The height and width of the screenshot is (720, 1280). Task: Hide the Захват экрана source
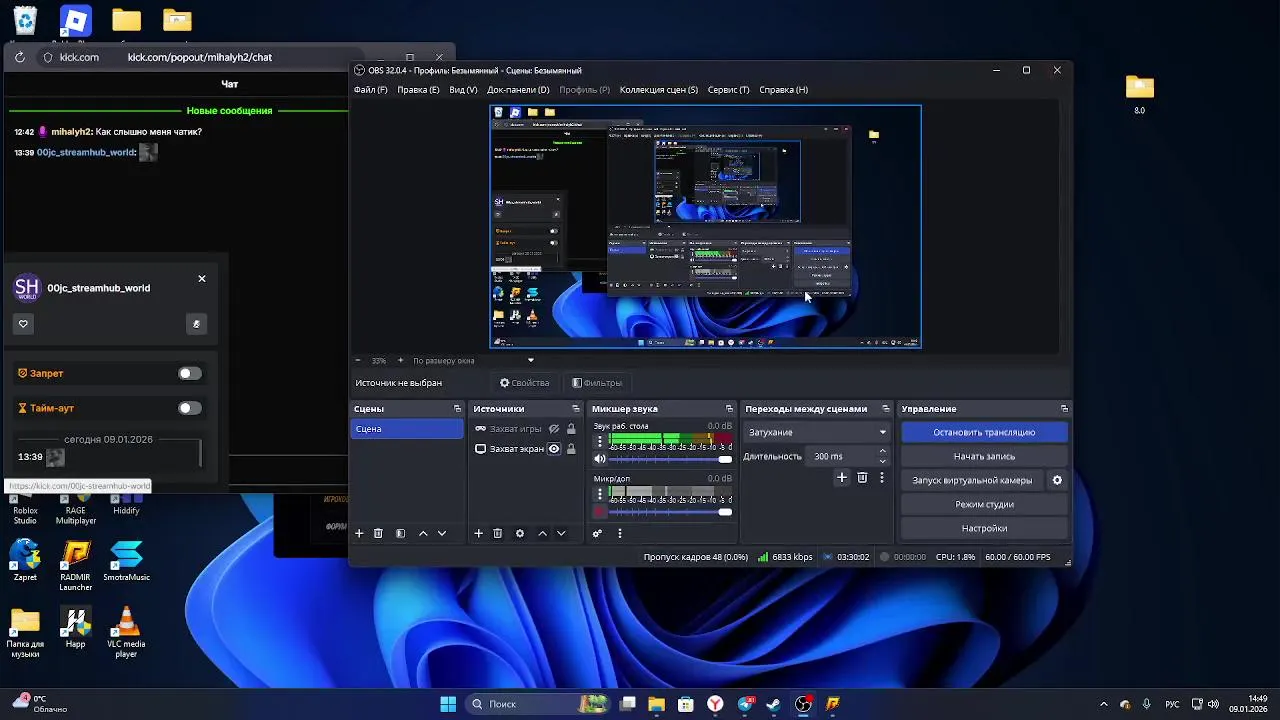coord(554,449)
